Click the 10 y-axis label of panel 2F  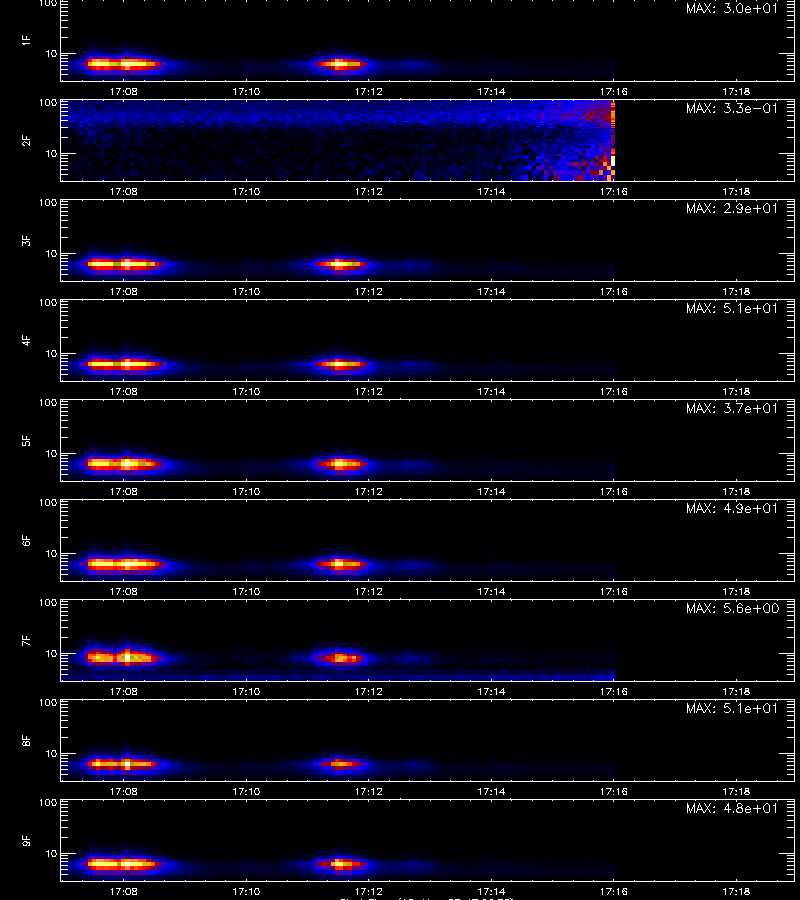pos(51,153)
